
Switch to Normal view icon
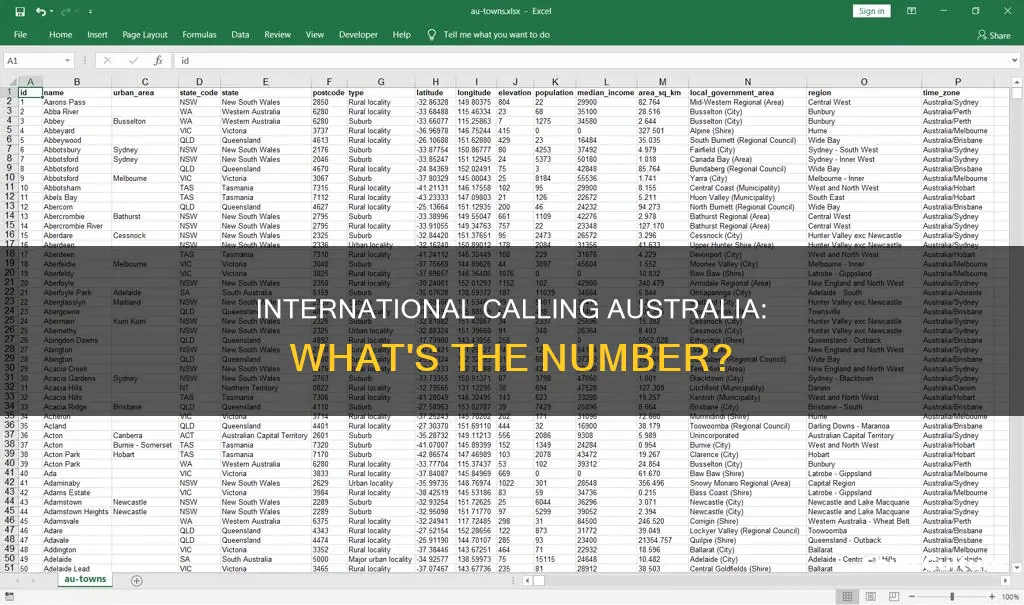pyautogui.click(x=847, y=597)
